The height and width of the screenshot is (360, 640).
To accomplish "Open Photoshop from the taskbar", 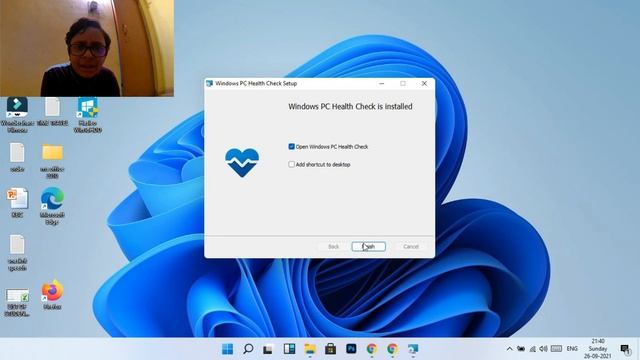I will coord(351,349).
